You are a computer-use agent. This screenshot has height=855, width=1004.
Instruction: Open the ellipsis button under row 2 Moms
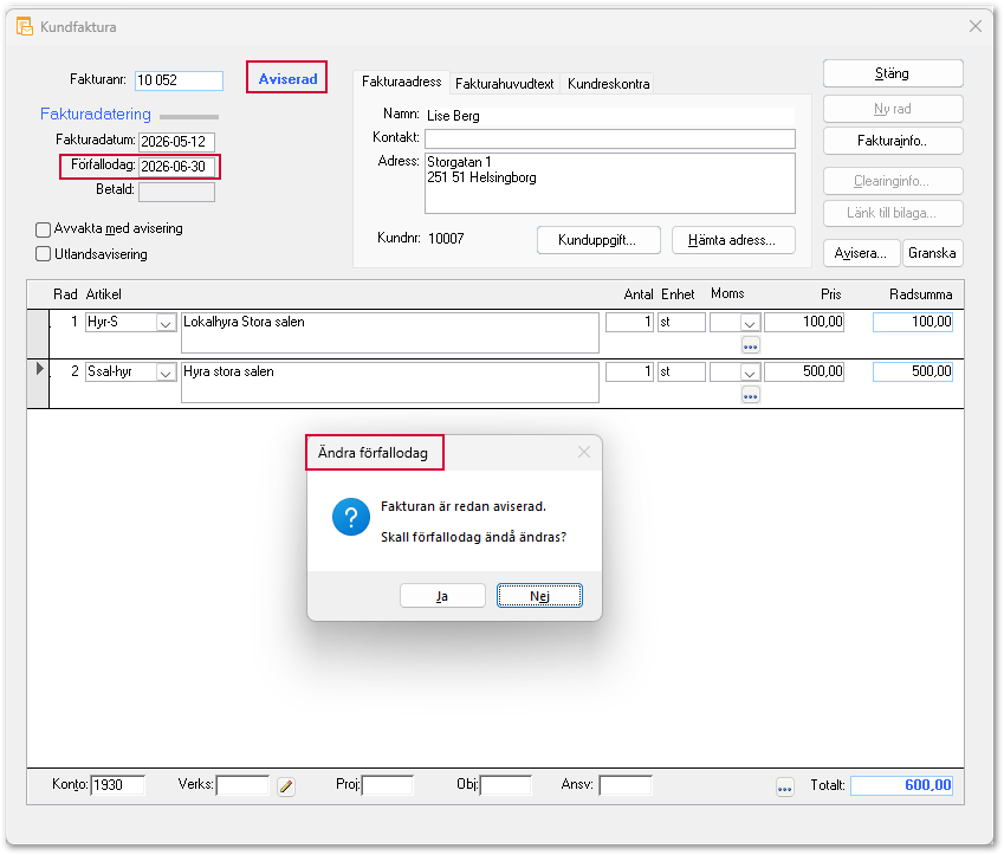750,396
